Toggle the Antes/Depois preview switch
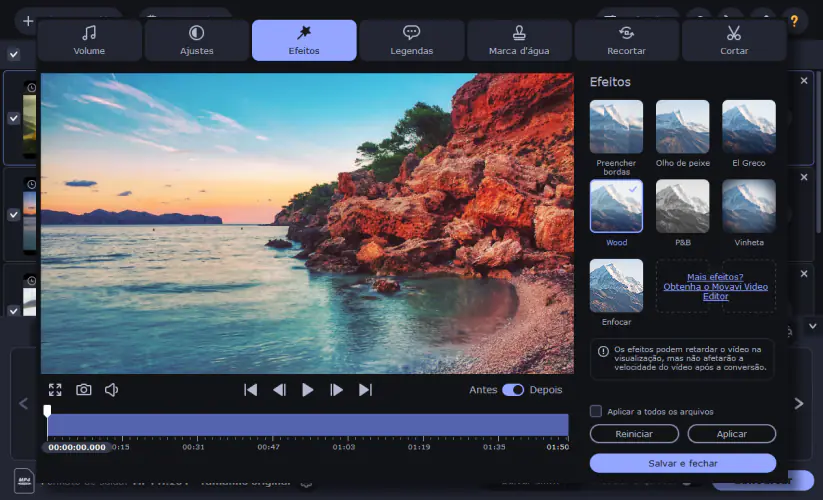This screenshot has height=500, width=823. (513, 390)
